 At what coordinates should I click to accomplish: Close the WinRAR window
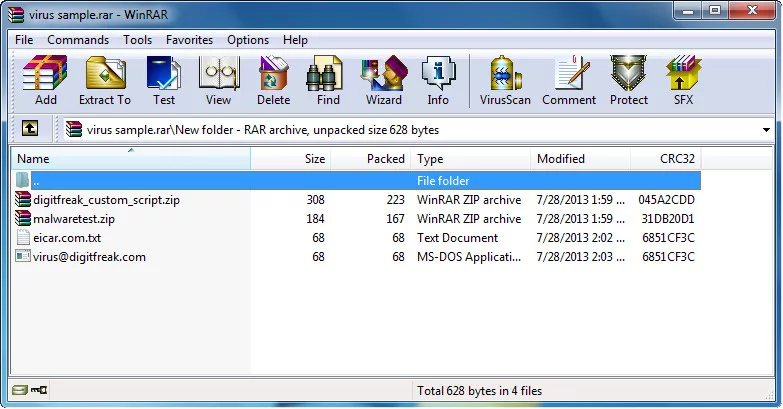753,11
